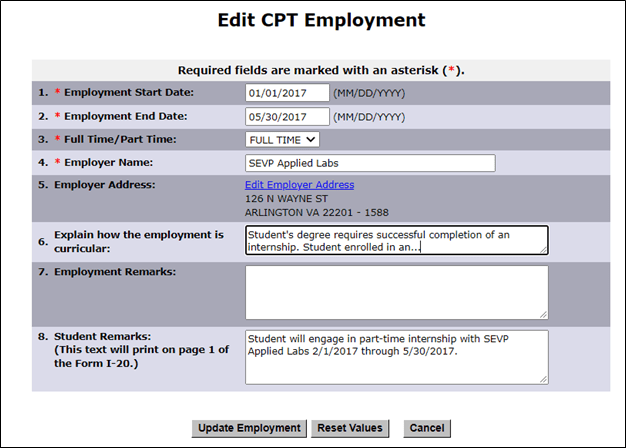This screenshot has width=626, height=448.
Task: Click the 126 N WAYNE ST address text
Action: pos(284,199)
